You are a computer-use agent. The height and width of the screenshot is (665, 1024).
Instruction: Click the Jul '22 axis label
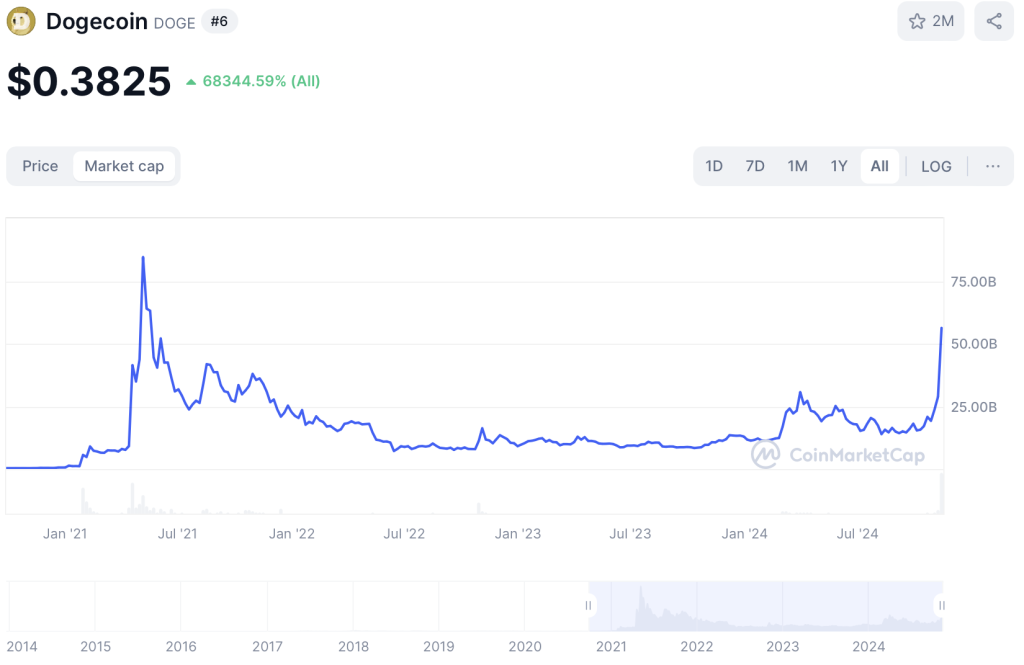(x=404, y=534)
